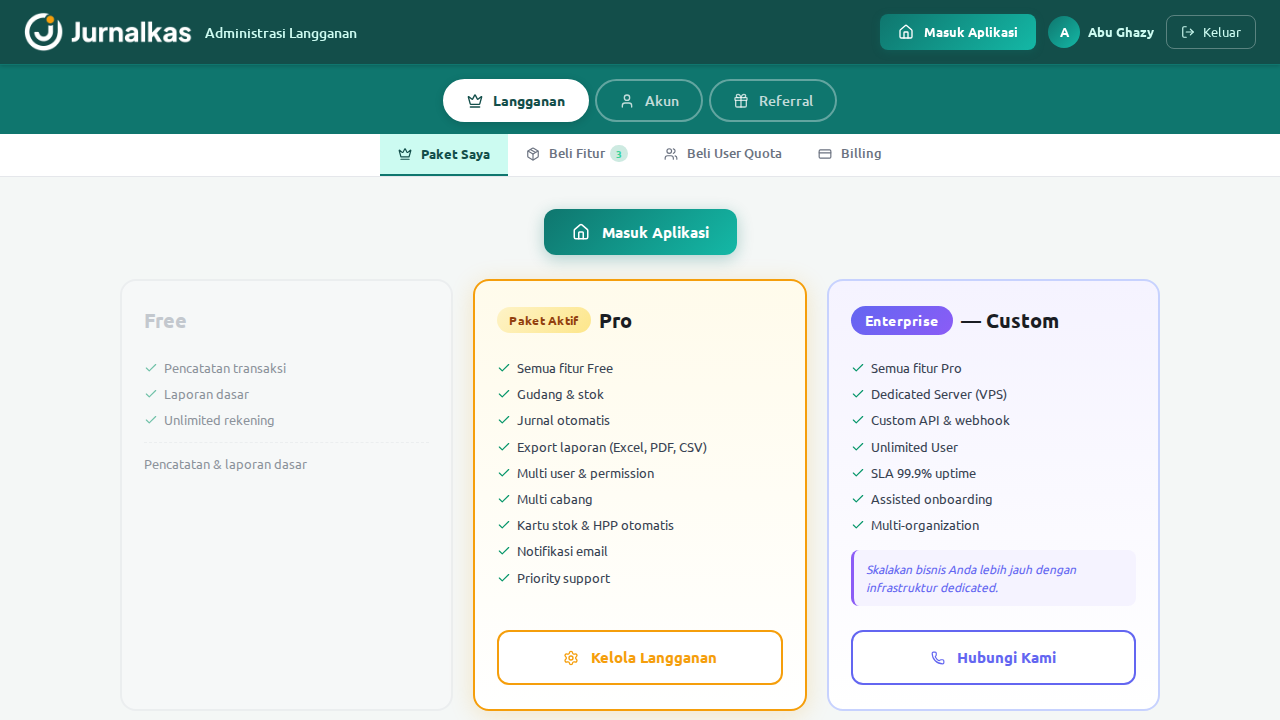Select the Langganan tab
The width and height of the screenshot is (1280, 720).
click(x=516, y=101)
